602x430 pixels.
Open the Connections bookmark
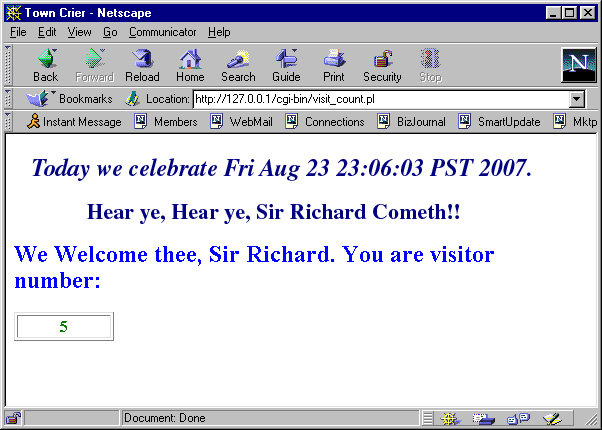[x=325, y=122]
